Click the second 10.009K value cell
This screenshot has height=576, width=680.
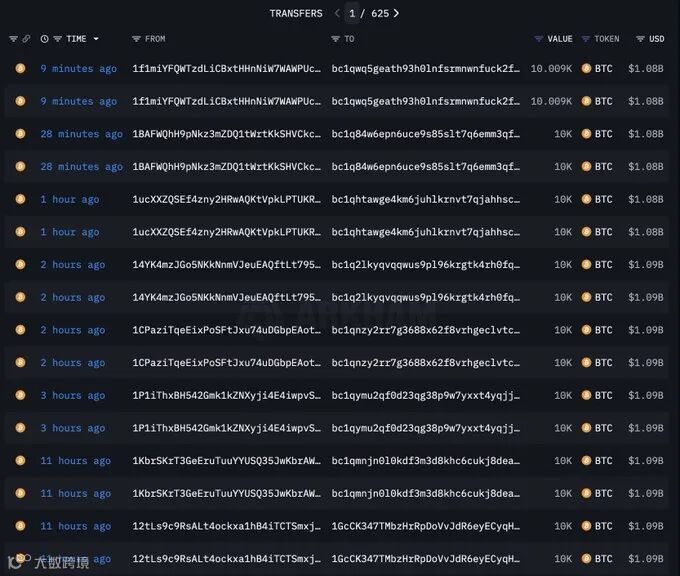click(x=551, y=101)
